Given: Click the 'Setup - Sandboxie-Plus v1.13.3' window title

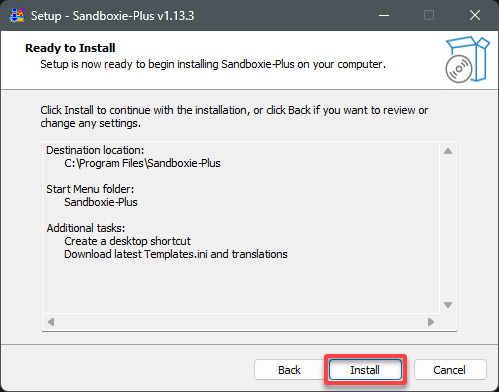Looking at the screenshot, I should point(112,16).
